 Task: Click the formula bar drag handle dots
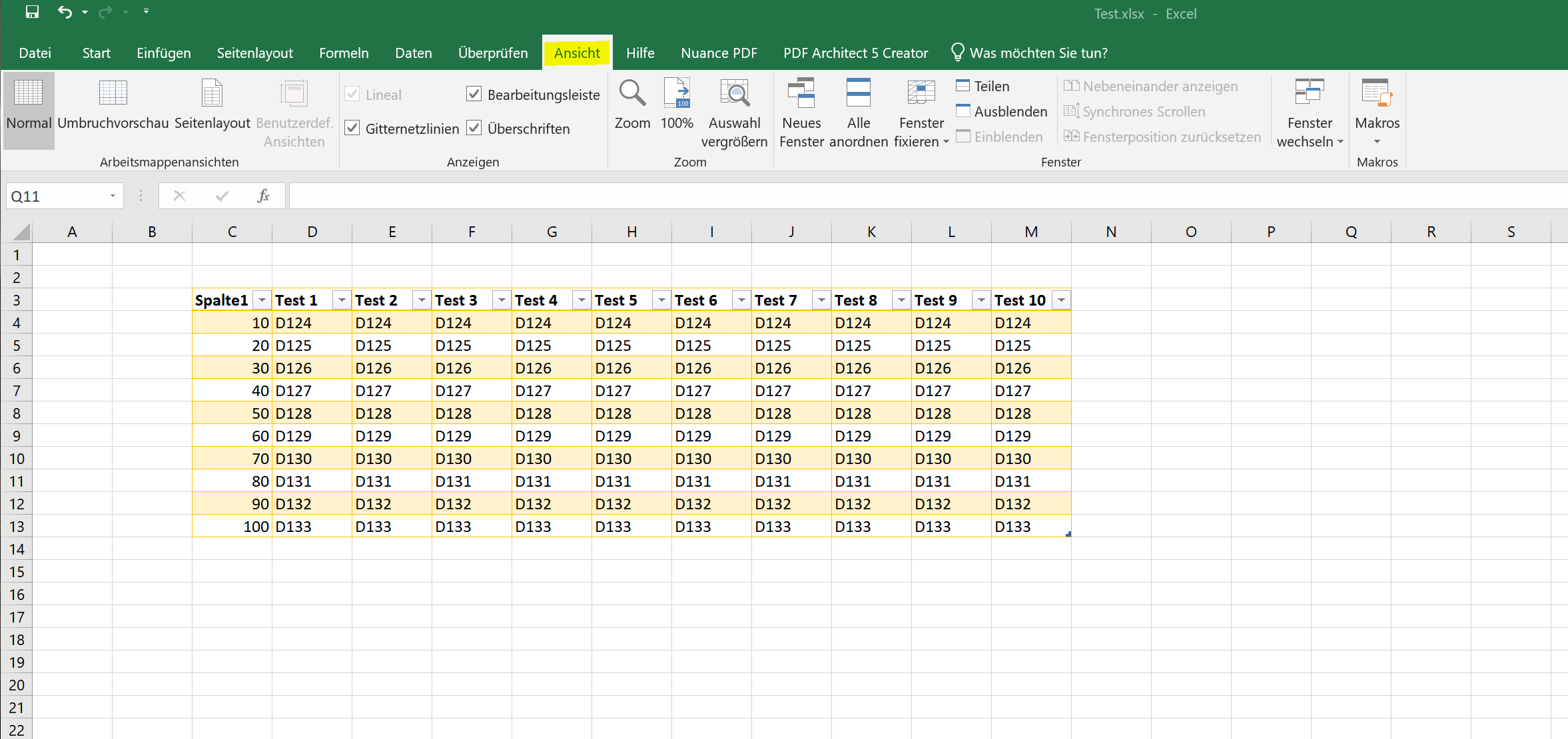pos(141,196)
